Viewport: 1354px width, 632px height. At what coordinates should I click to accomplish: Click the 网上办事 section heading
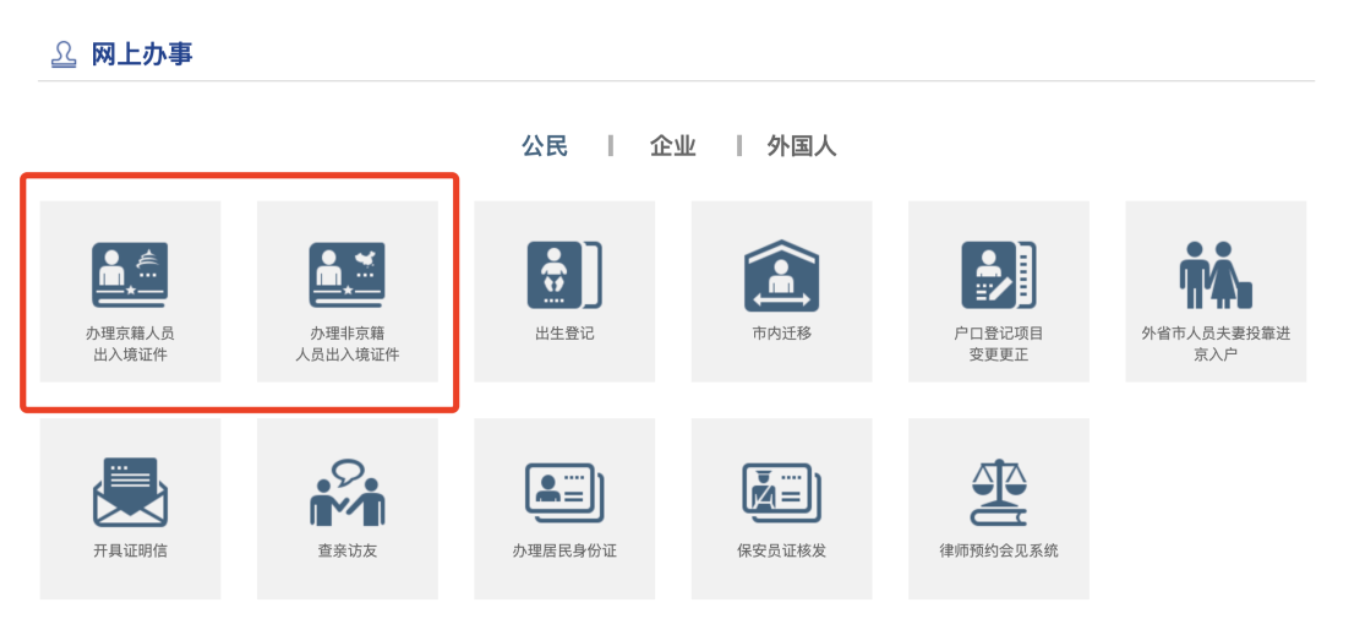click(x=142, y=54)
